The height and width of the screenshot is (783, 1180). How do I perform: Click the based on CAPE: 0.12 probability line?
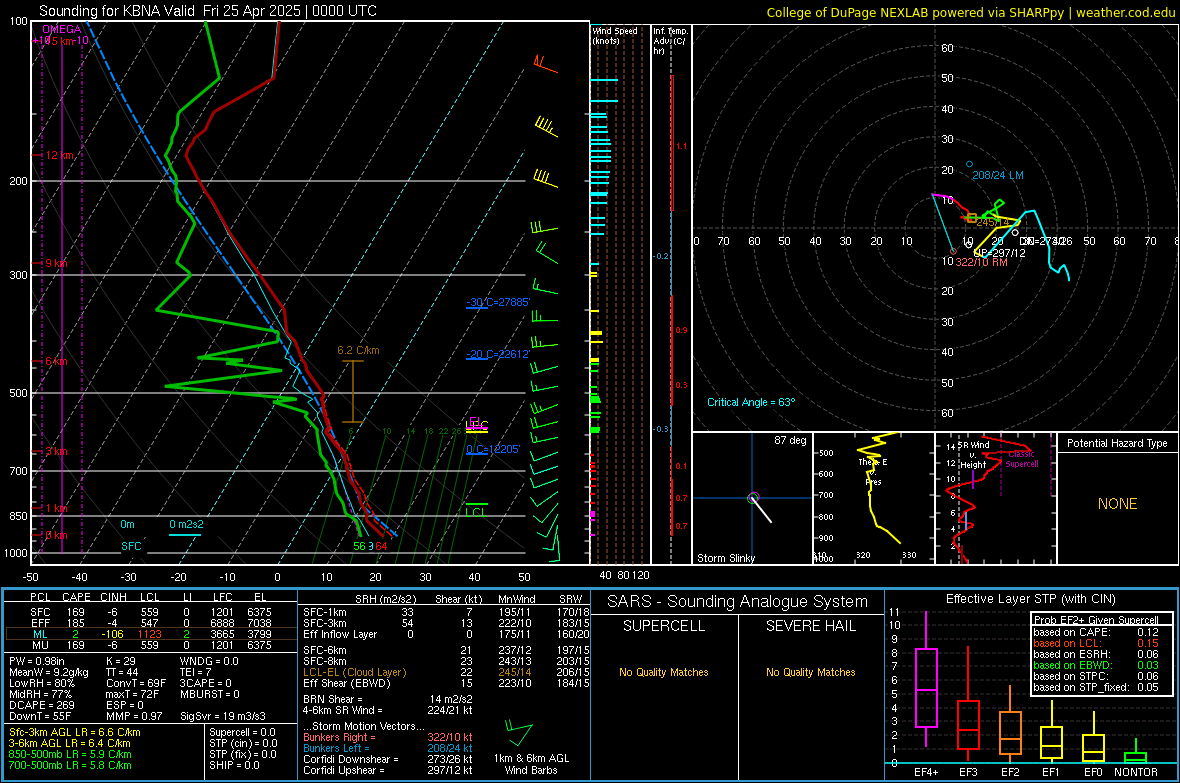pyautogui.click(x=1096, y=632)
